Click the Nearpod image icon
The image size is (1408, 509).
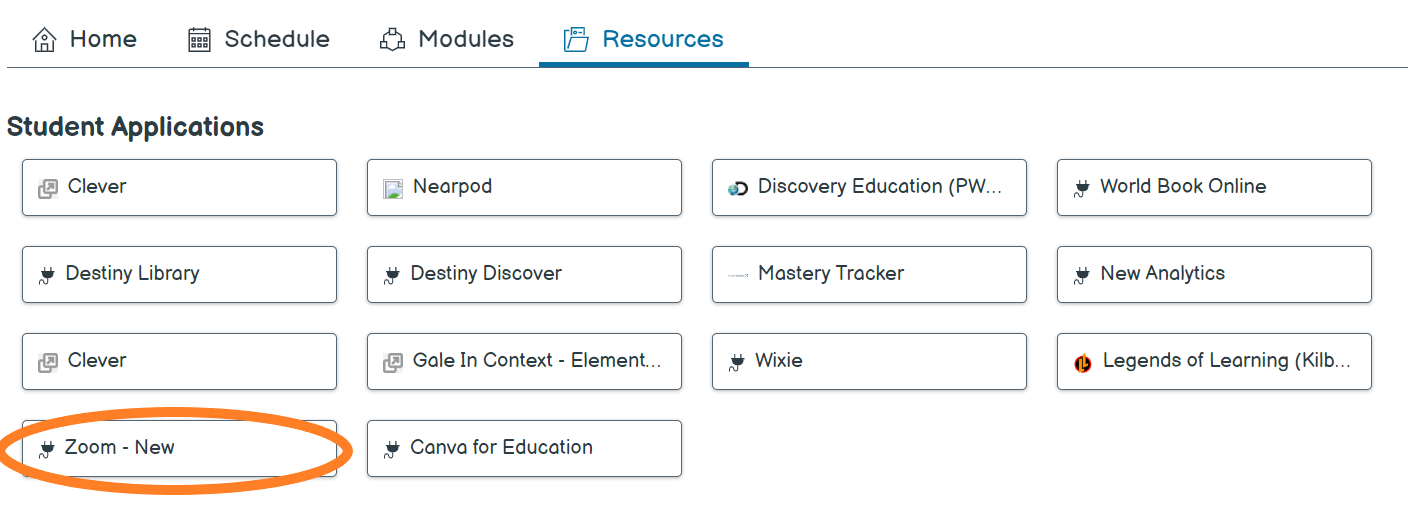click(393, 188)
